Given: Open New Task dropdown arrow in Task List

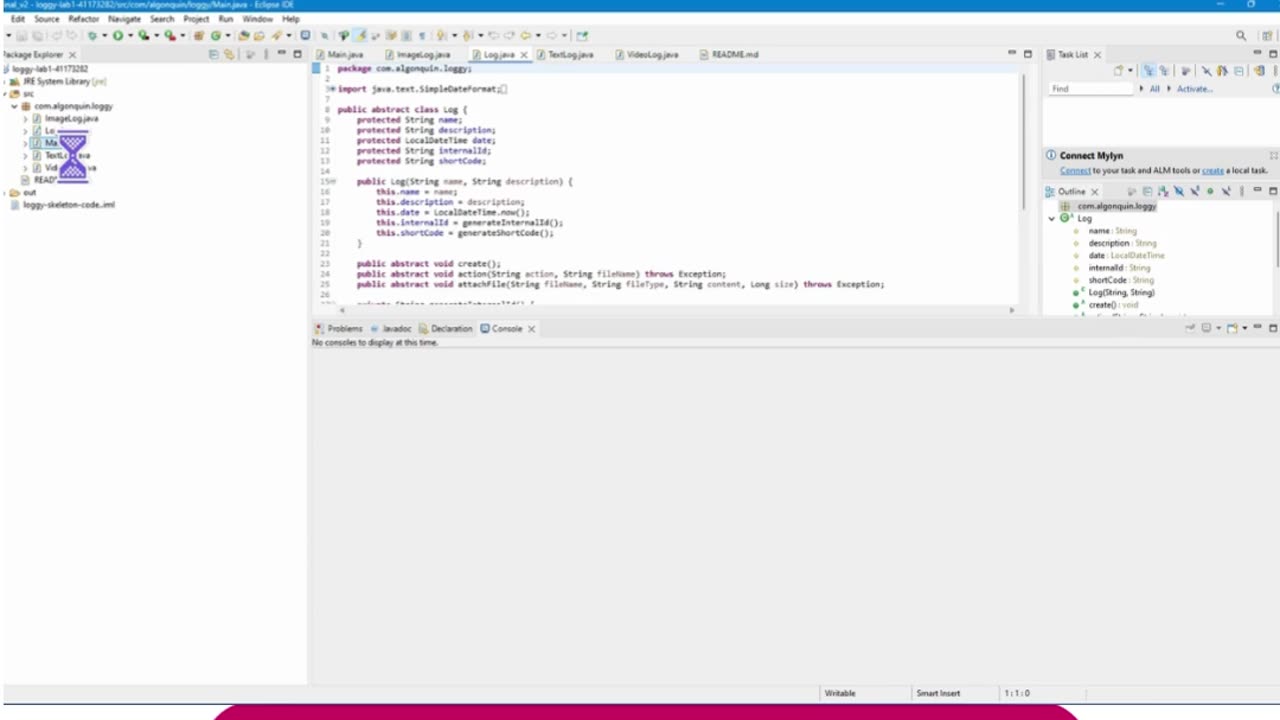Looking at the screenshot, I should (x=1130, y=70).
